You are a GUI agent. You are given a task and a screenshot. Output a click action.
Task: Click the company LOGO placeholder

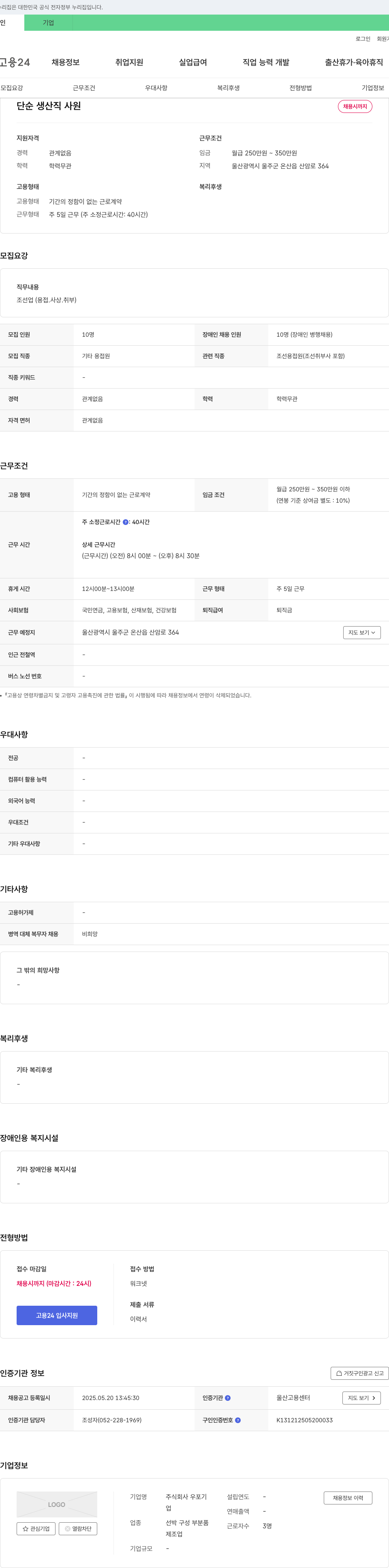(57, 1504)
